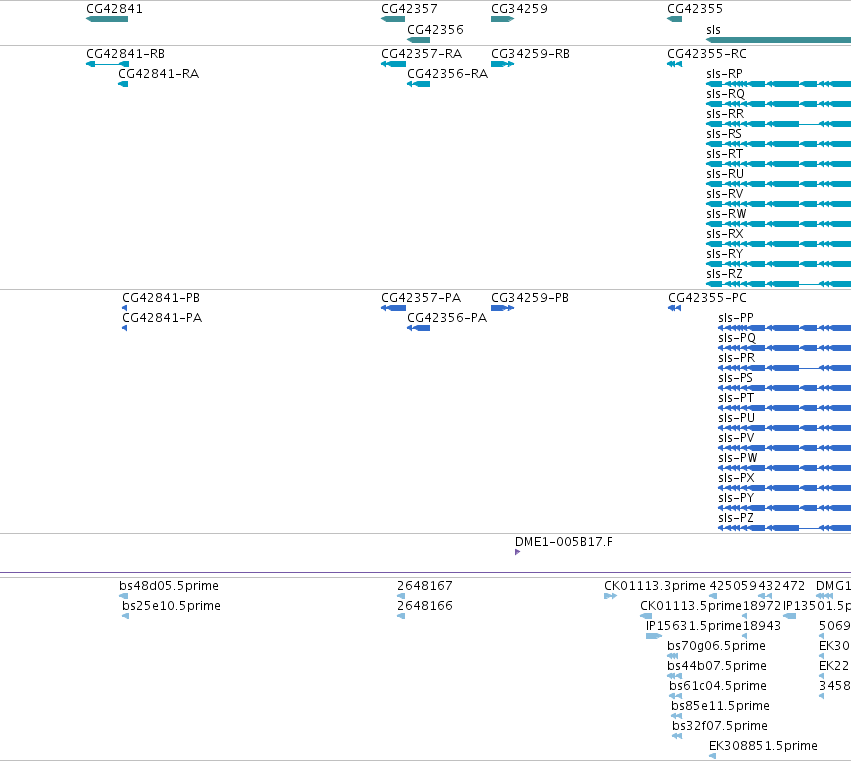Select transcript CG34259-RB
Viewport: 851px width, 761px height.
[x=502, y=64]
